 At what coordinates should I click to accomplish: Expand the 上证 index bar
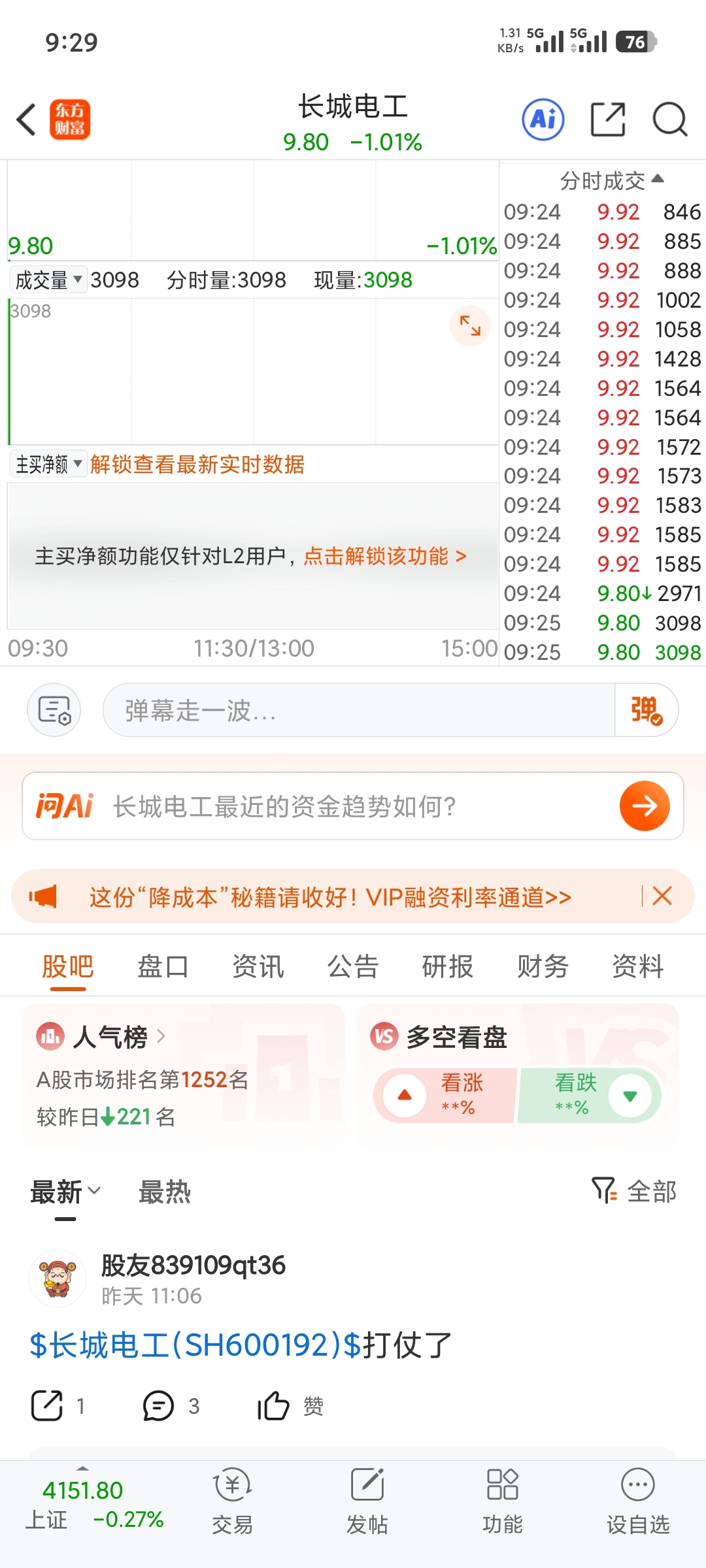(x=82, y=1468)
